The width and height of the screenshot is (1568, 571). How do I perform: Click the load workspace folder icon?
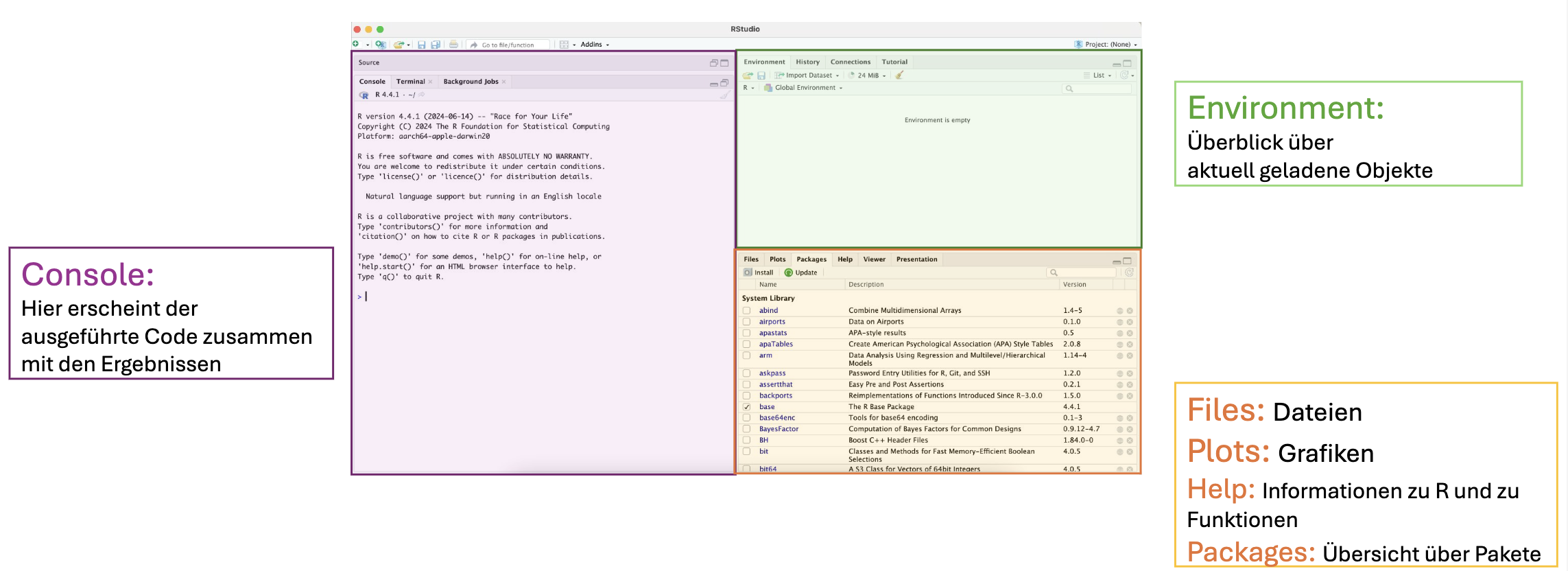click(x=748, y=75)
